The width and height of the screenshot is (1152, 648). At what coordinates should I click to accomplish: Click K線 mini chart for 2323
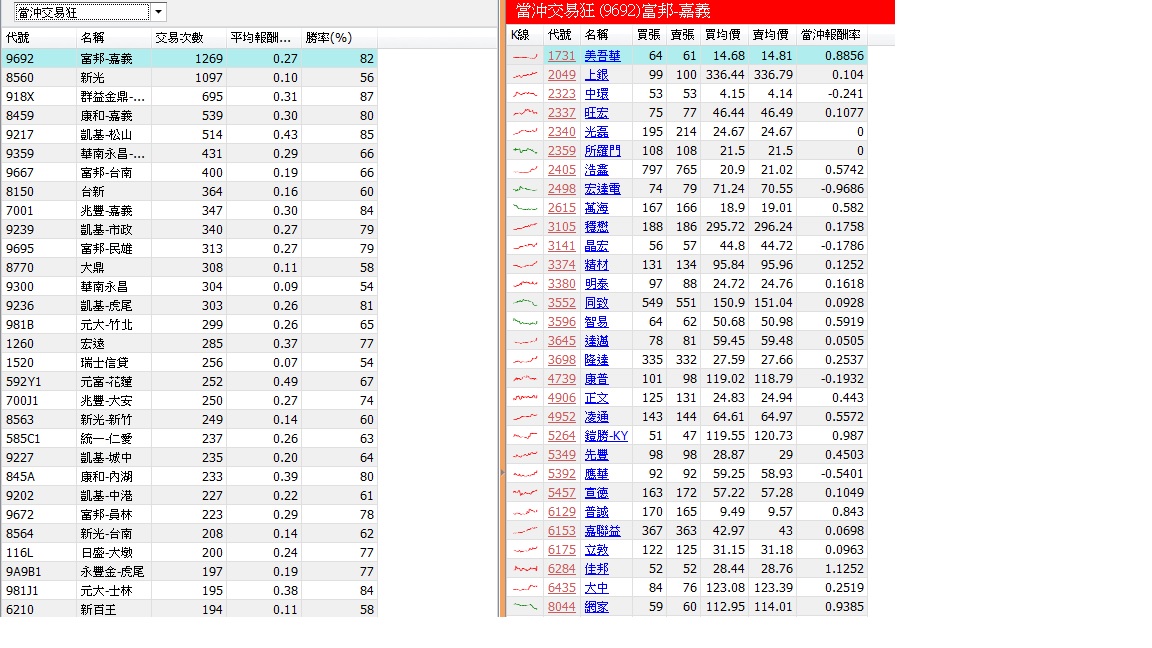coord(525,94)
